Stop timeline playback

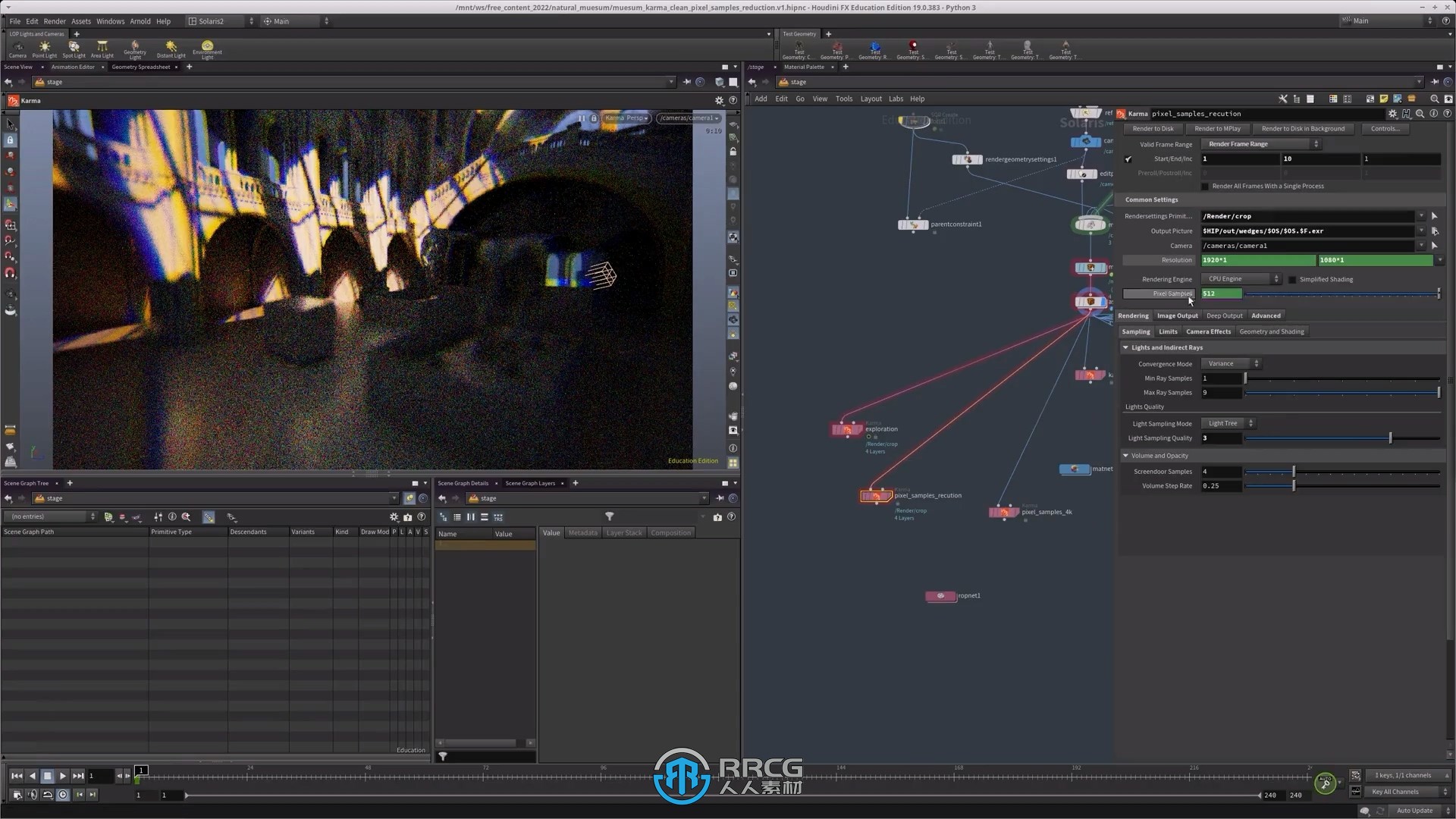(47, 776)
